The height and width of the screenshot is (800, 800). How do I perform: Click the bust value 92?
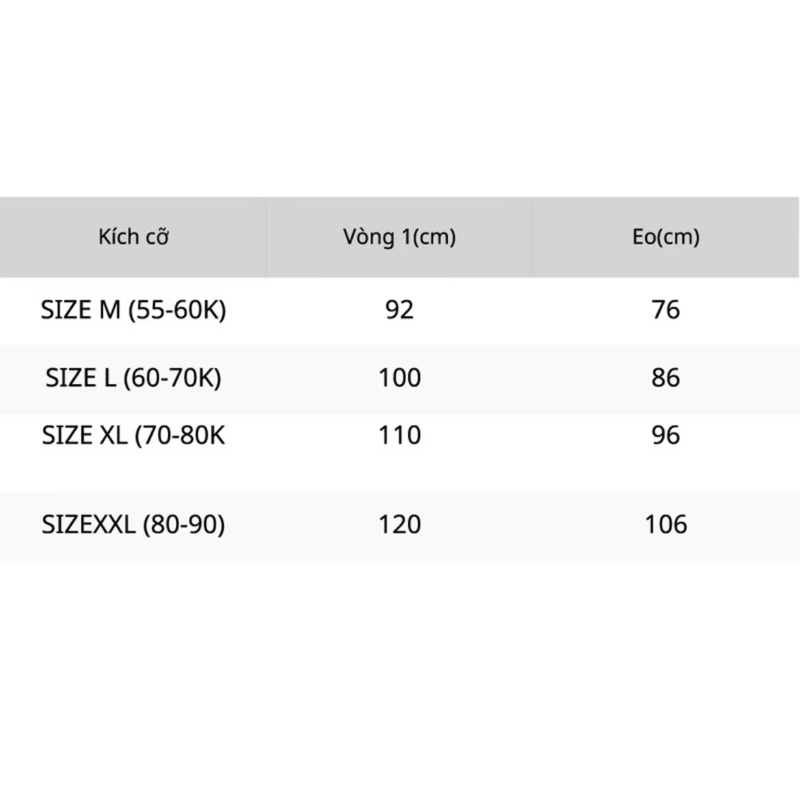(x=399, y=310)
